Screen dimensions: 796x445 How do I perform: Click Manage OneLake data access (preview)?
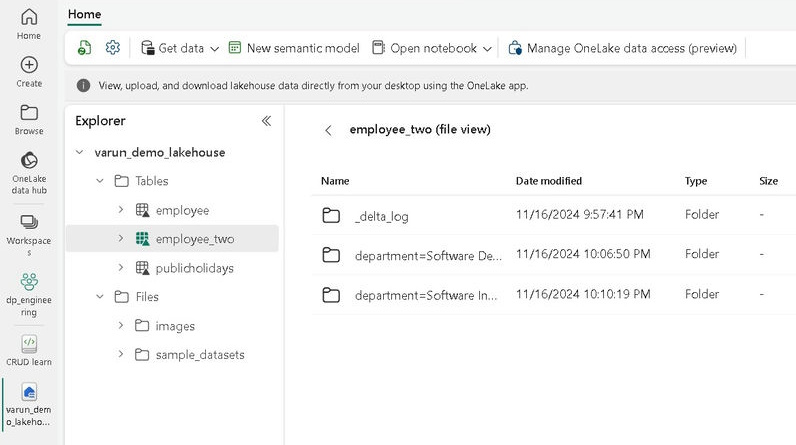pos(622,48)
